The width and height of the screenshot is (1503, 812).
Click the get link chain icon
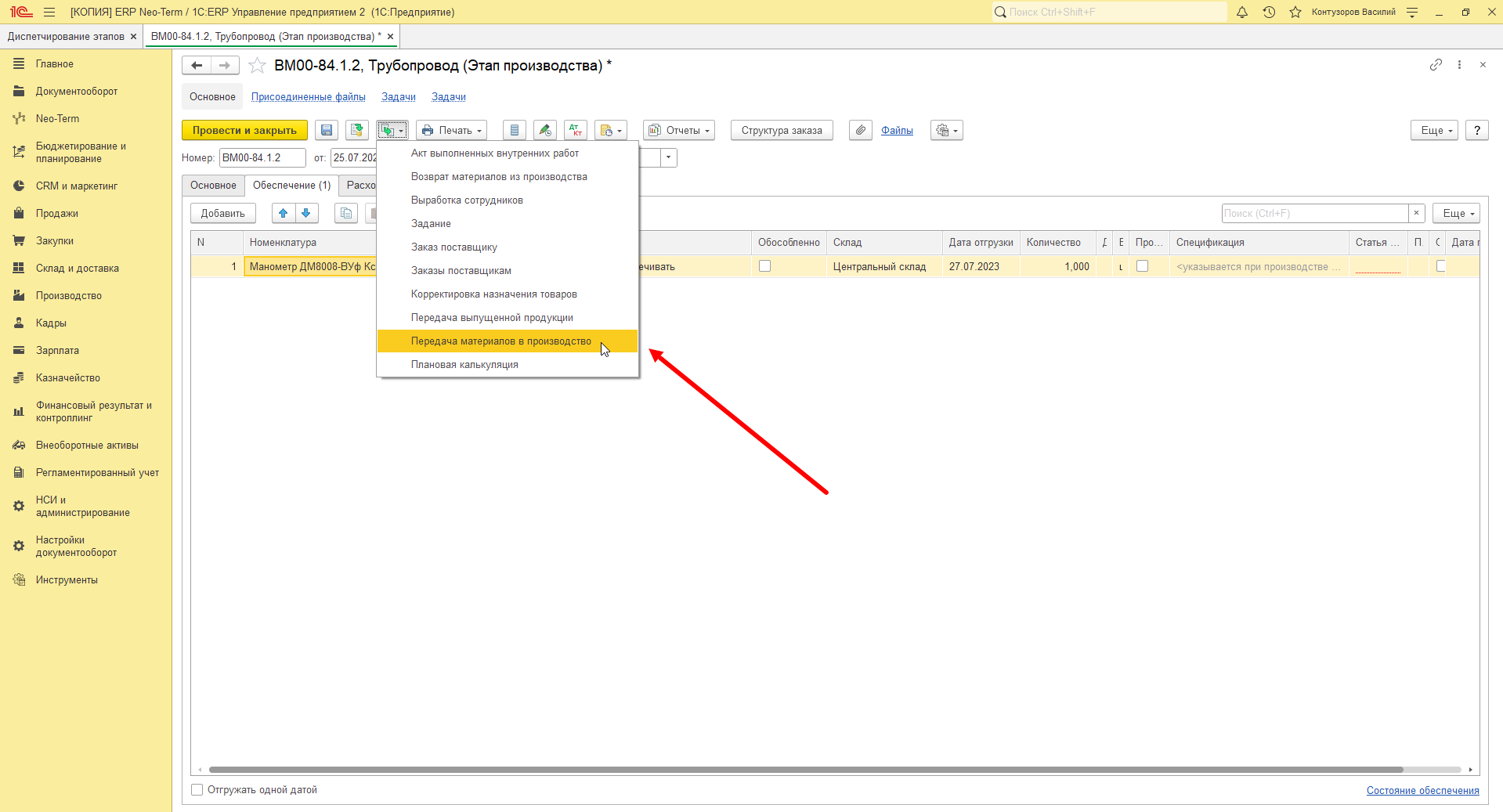click(x=1436, y=65)
